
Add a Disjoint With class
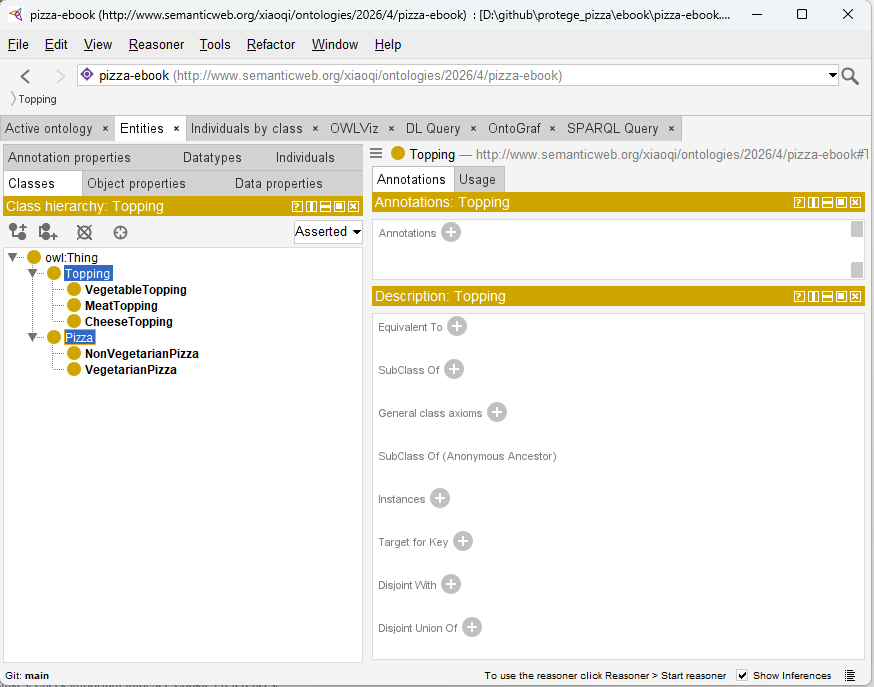(x=451, y=584)
